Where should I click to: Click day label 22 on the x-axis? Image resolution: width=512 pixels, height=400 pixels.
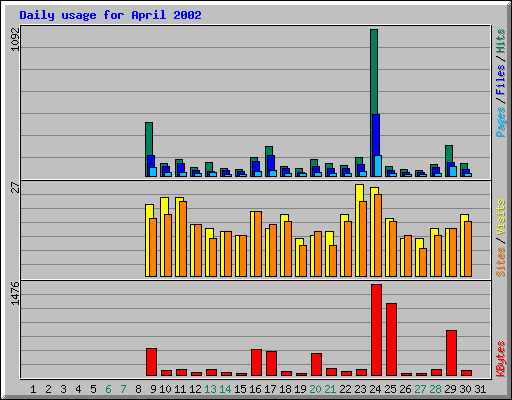click(x=345, y=389)
